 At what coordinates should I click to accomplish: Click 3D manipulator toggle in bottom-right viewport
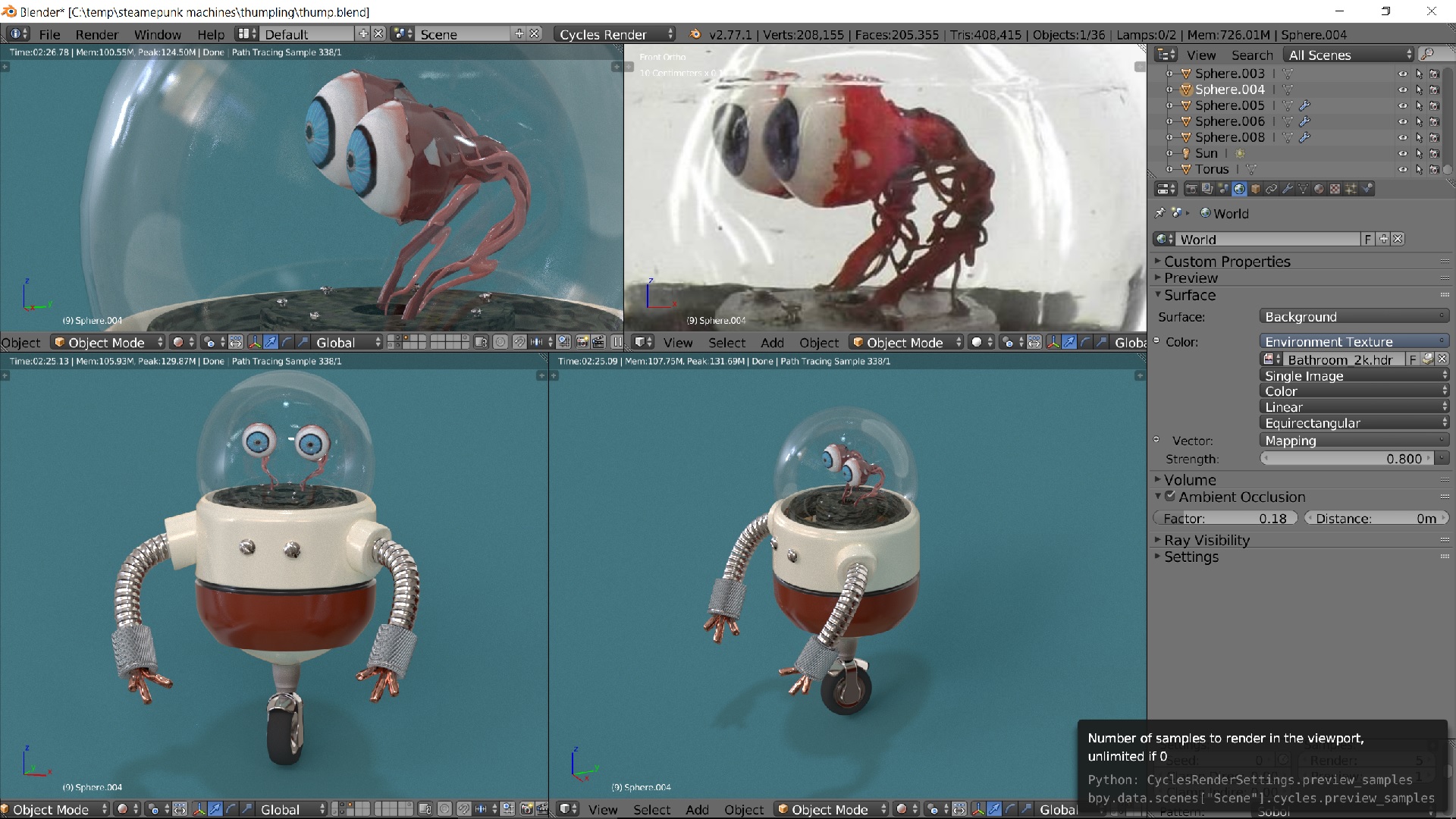coord(978,809)
